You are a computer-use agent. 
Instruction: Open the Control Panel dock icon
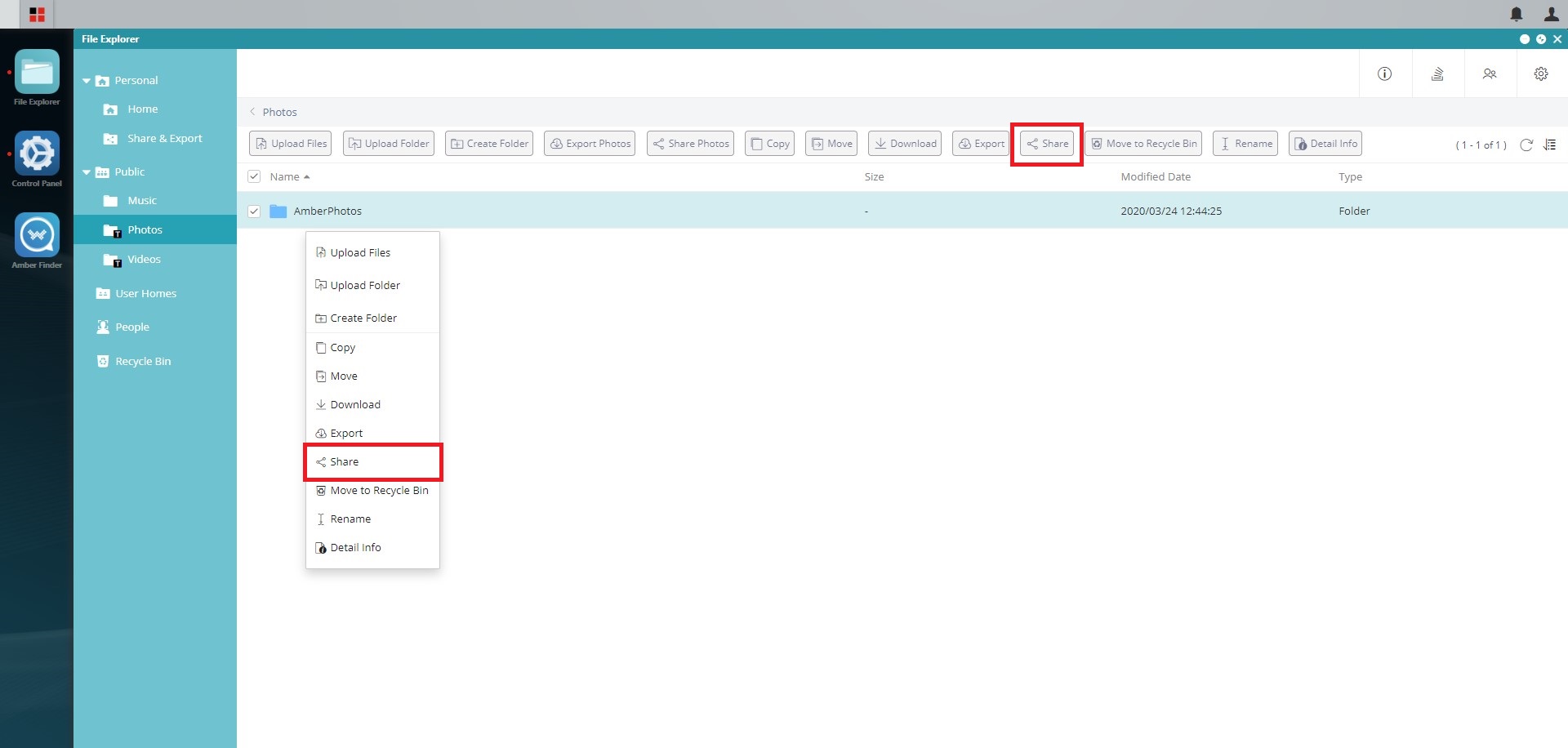click(x=37, y=154)
